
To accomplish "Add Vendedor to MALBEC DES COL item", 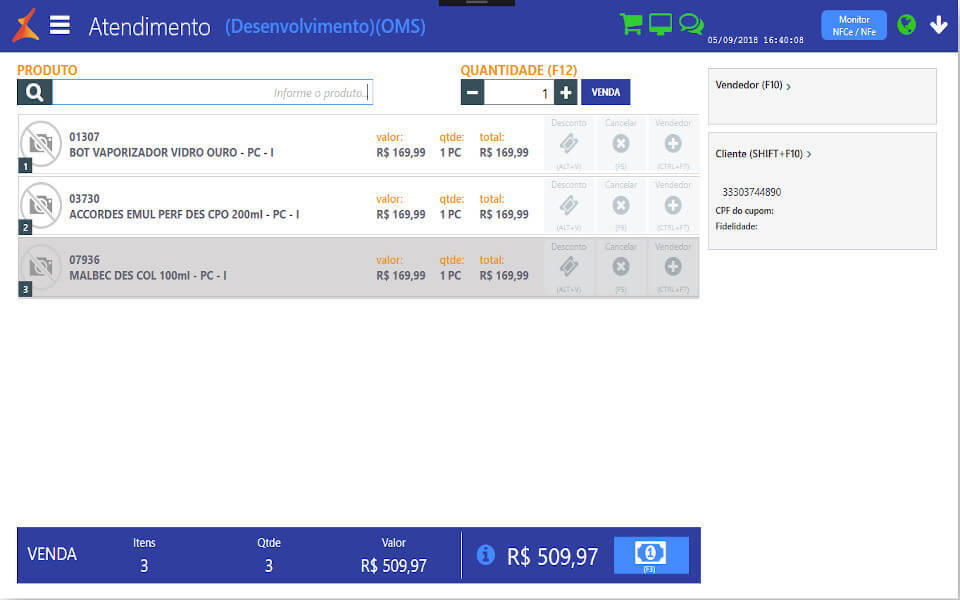I will click(673, 267).
